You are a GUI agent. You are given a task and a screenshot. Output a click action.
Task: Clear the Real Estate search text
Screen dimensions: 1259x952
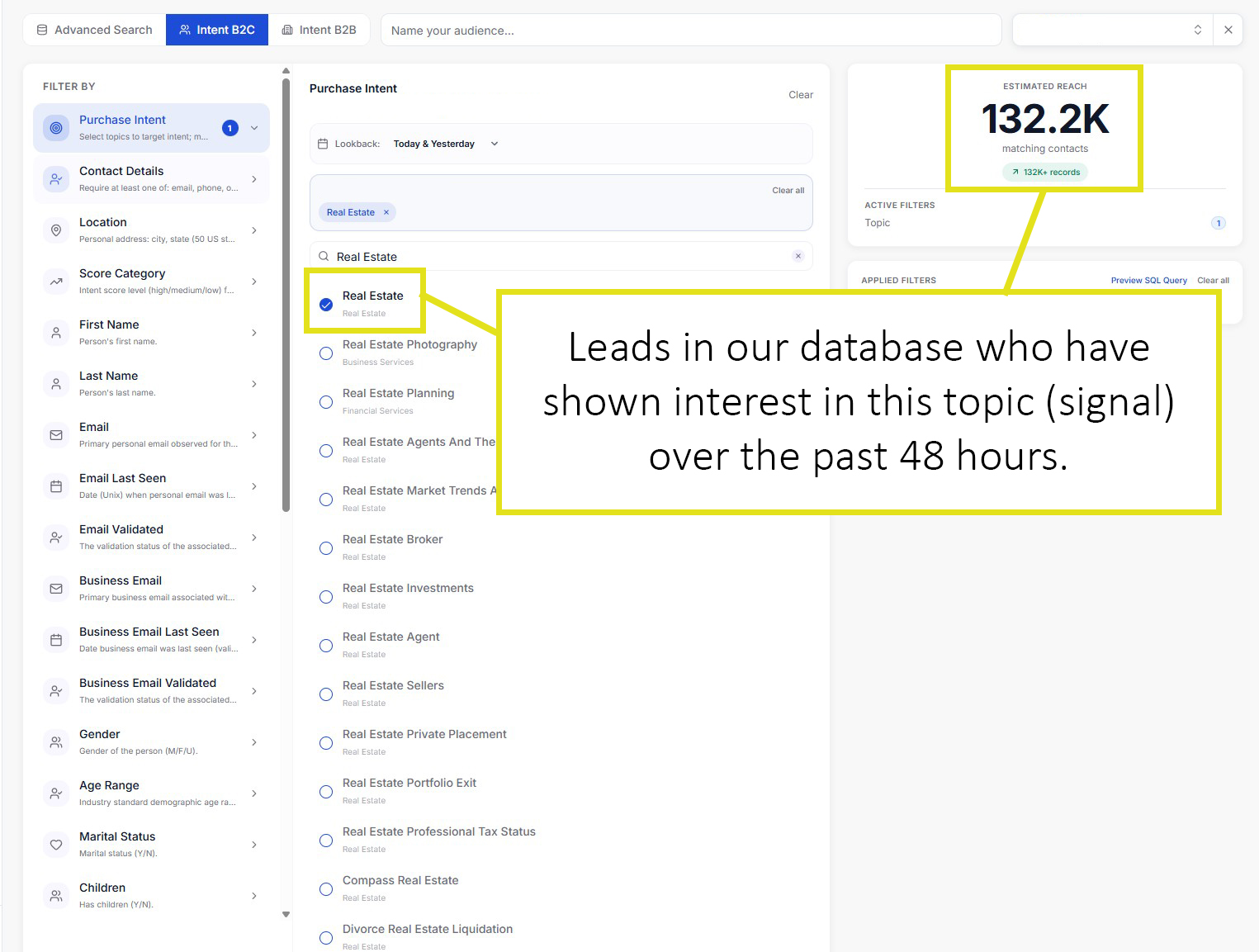coord(798,256)
